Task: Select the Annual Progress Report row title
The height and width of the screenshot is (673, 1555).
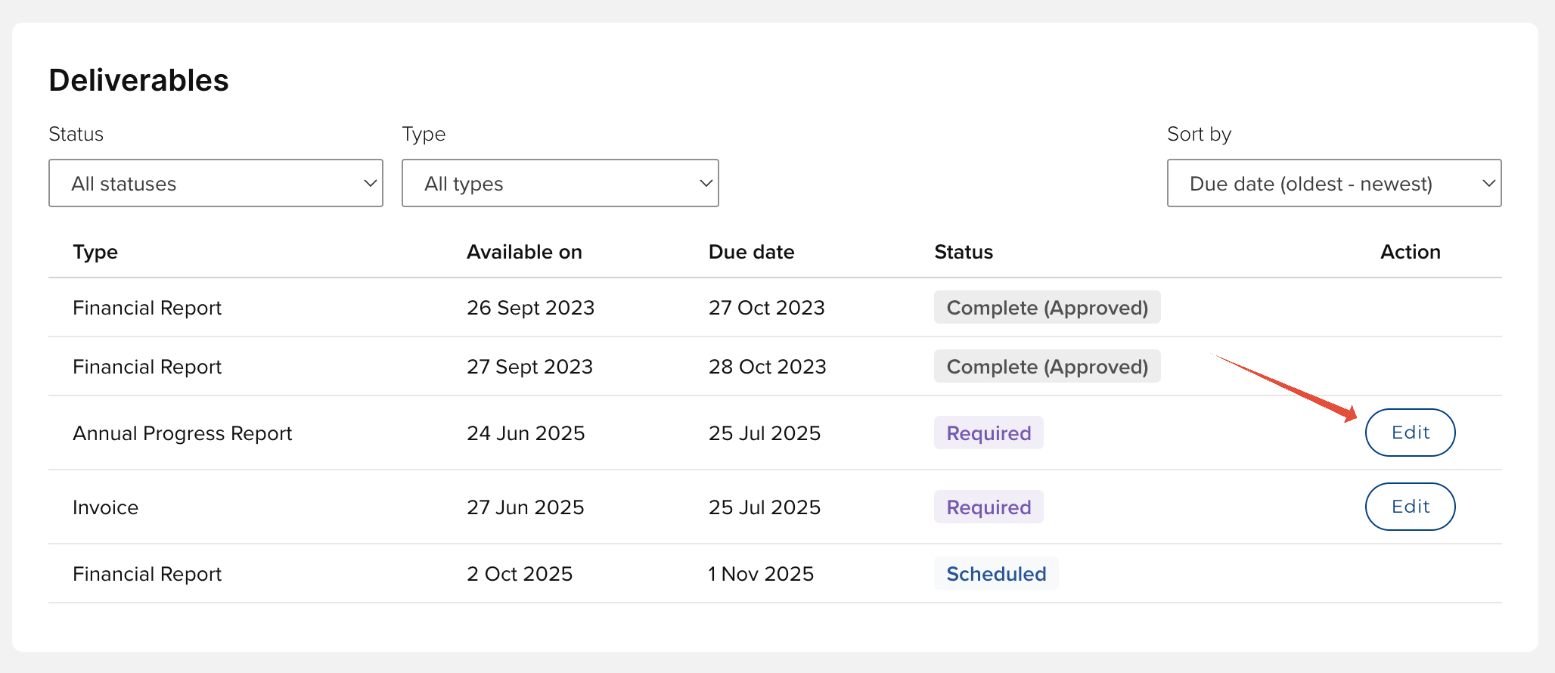Action: click(x=182, y=433)
